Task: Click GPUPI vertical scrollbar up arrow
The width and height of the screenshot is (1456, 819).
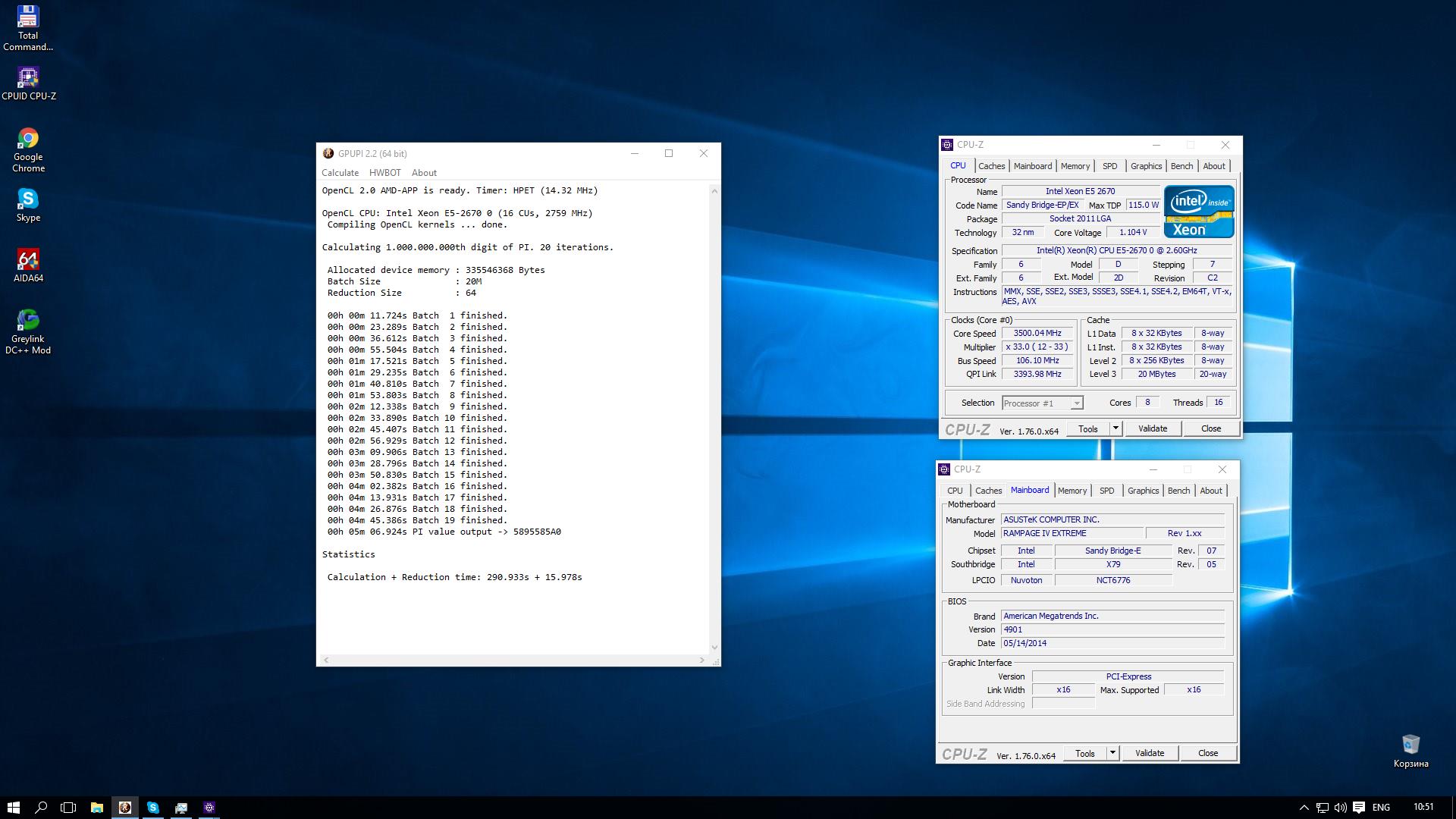Action: click(x=714, y=191)
